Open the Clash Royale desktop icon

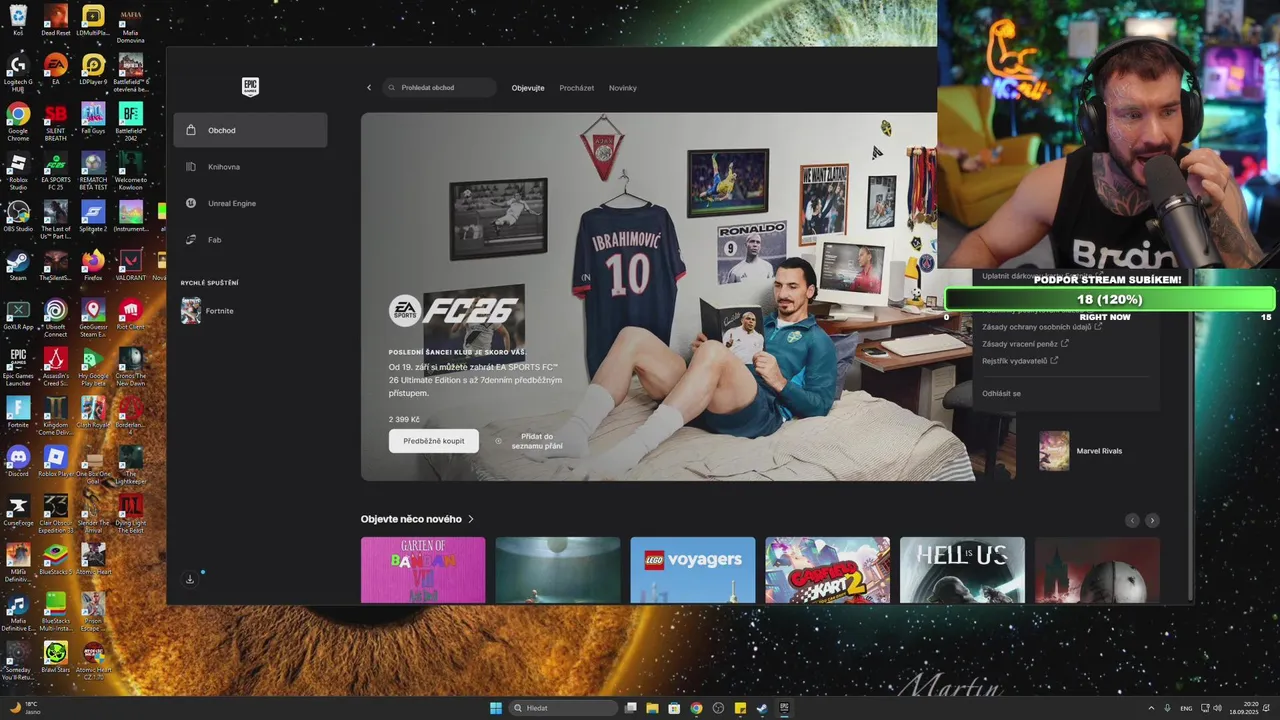pos(93,412)
